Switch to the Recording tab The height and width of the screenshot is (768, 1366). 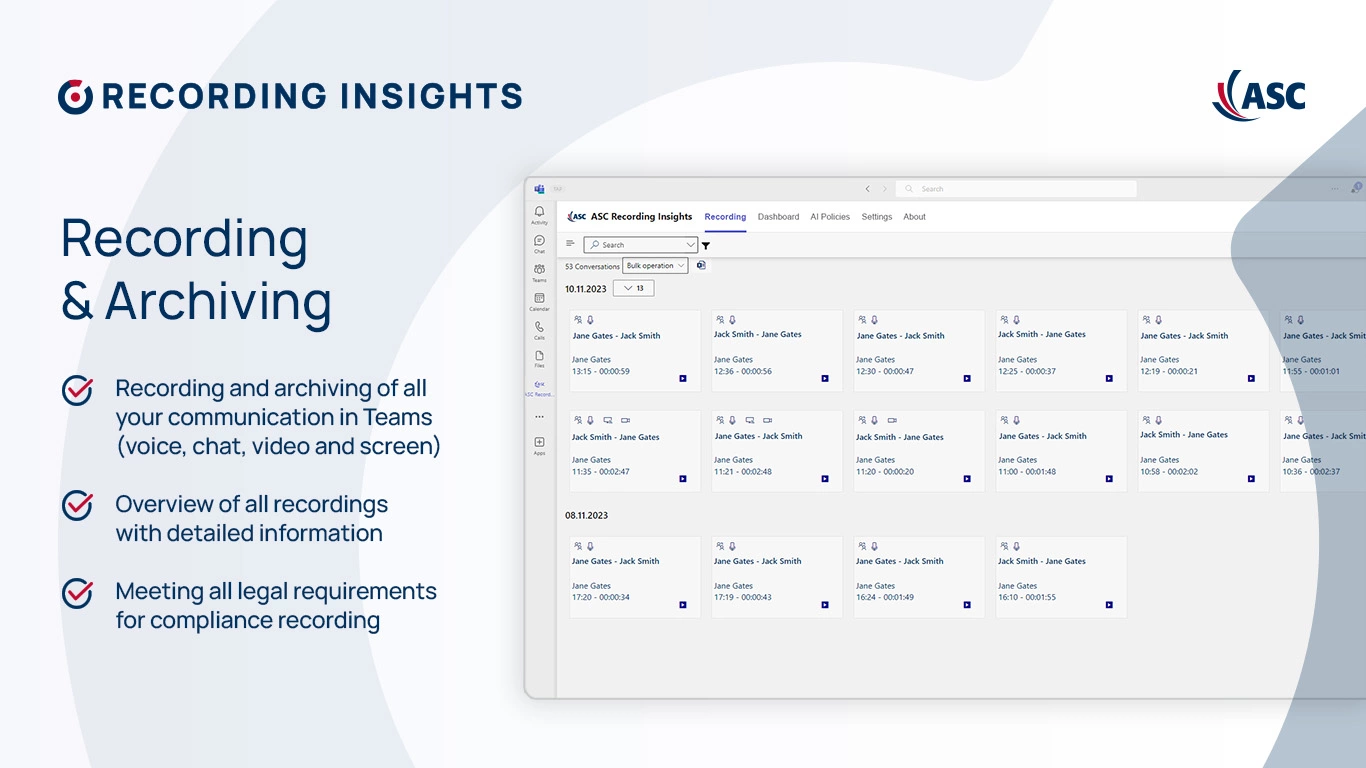[725, 217]
